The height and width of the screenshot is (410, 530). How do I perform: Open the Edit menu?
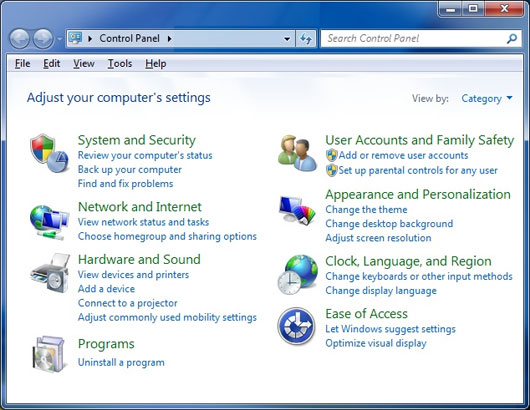[51, 64]
